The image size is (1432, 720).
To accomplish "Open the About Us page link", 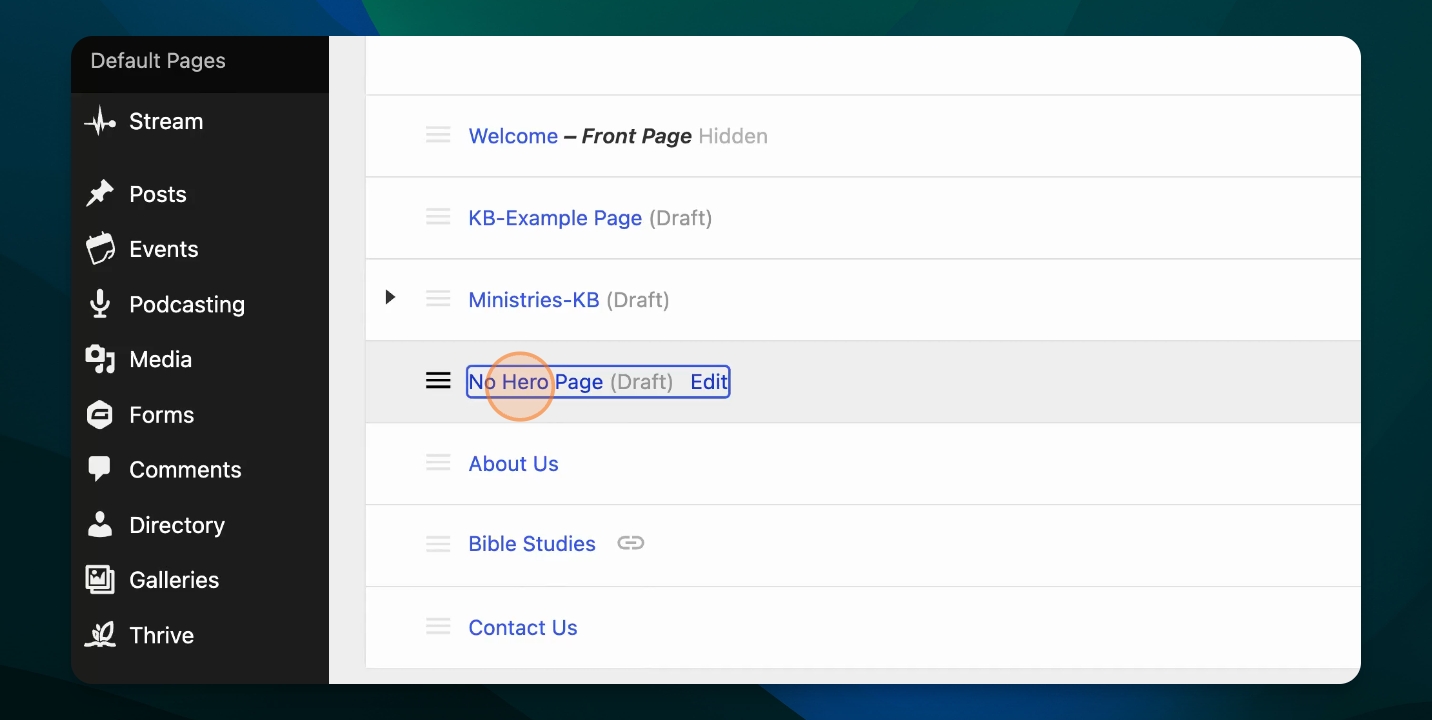I will [514, 464].
